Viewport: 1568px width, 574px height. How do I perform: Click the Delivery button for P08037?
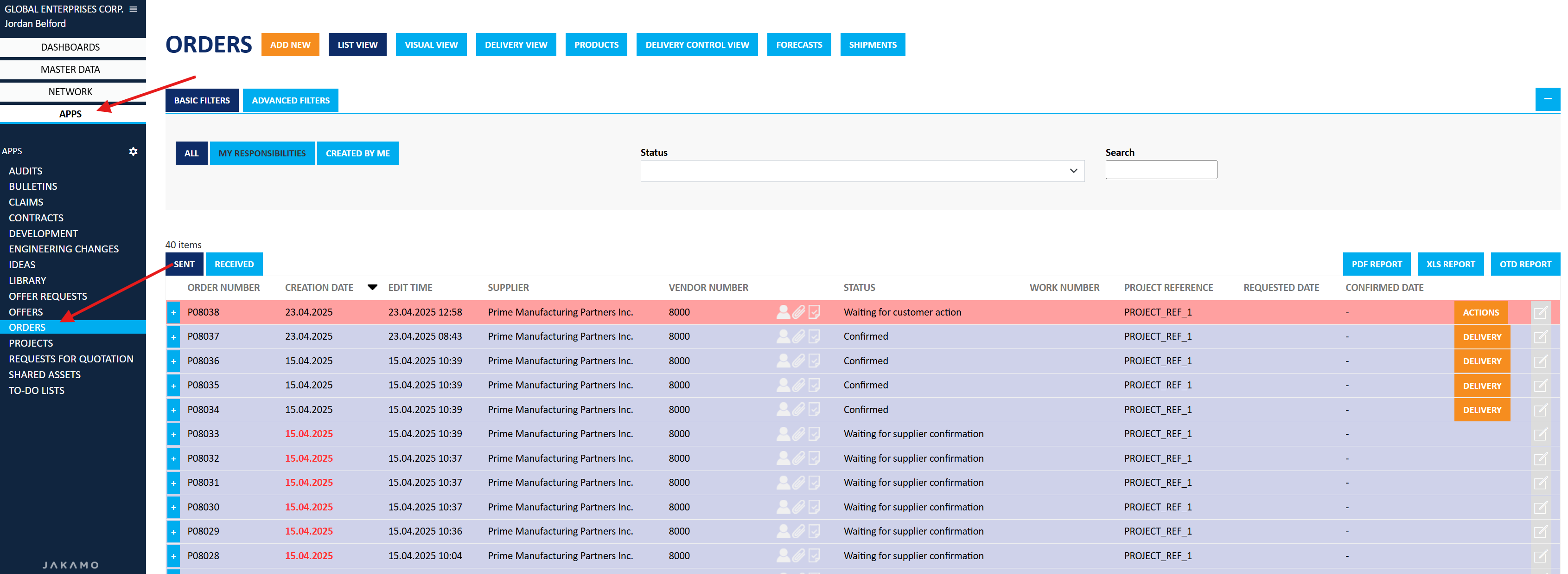point(1482,337)
